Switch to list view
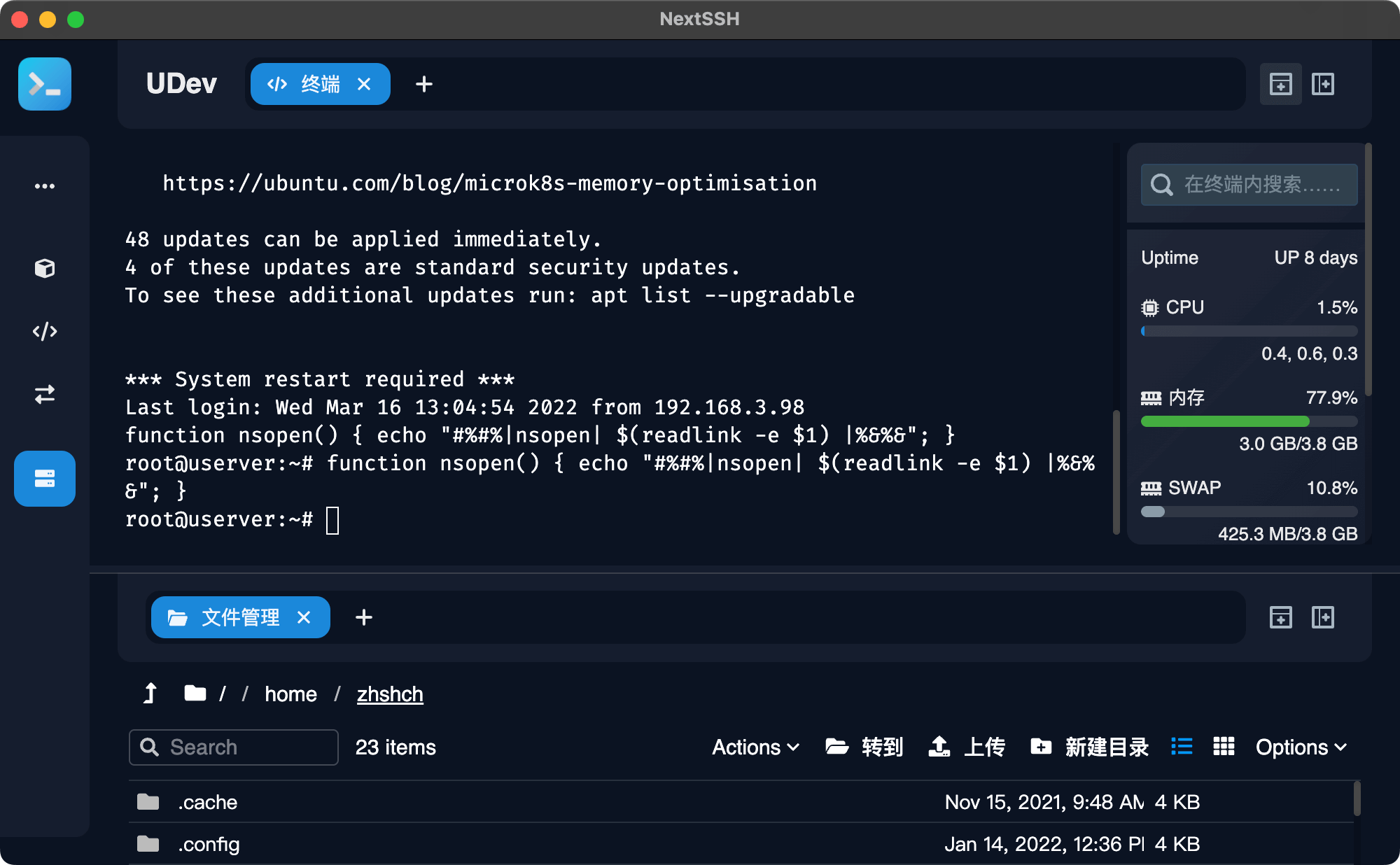The width and height of the screenshot is (1400, 865). click(x=1182, y=747)
